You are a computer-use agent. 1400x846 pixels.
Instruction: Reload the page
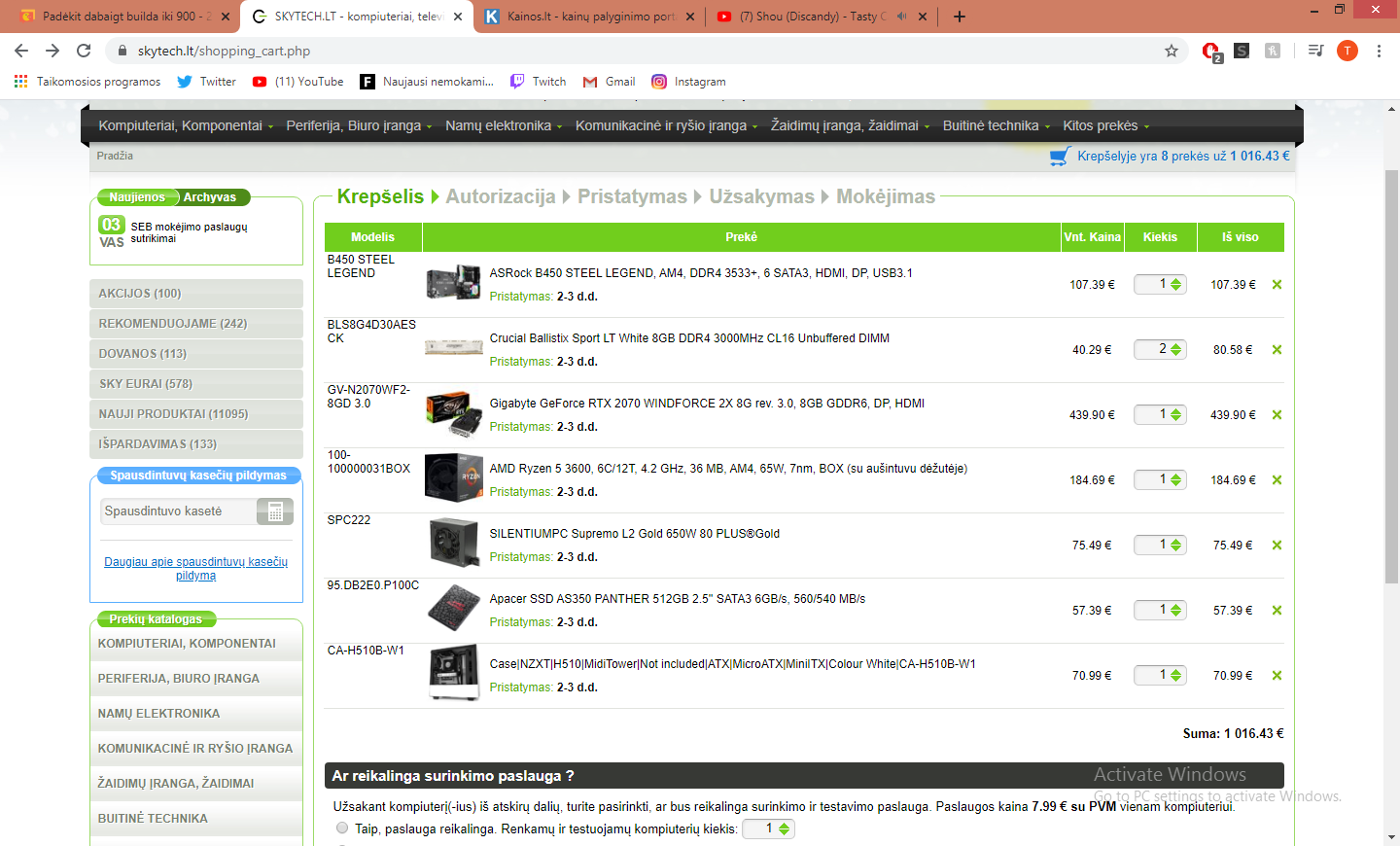pyautogui.click(x=84, y=51)
